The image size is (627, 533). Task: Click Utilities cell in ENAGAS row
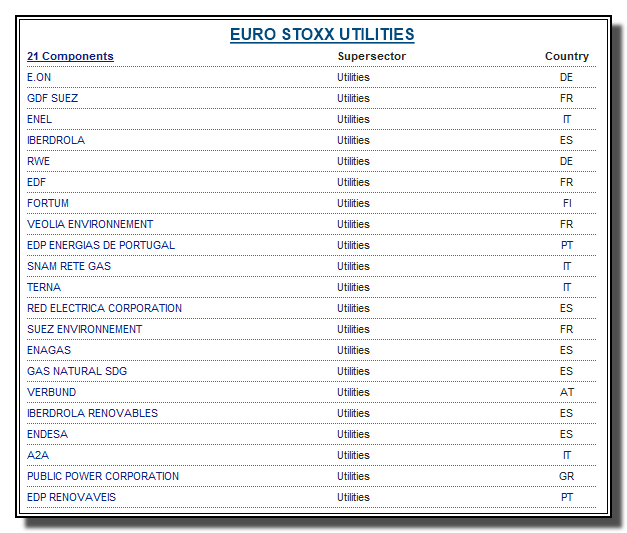click(x=353, y=350)
